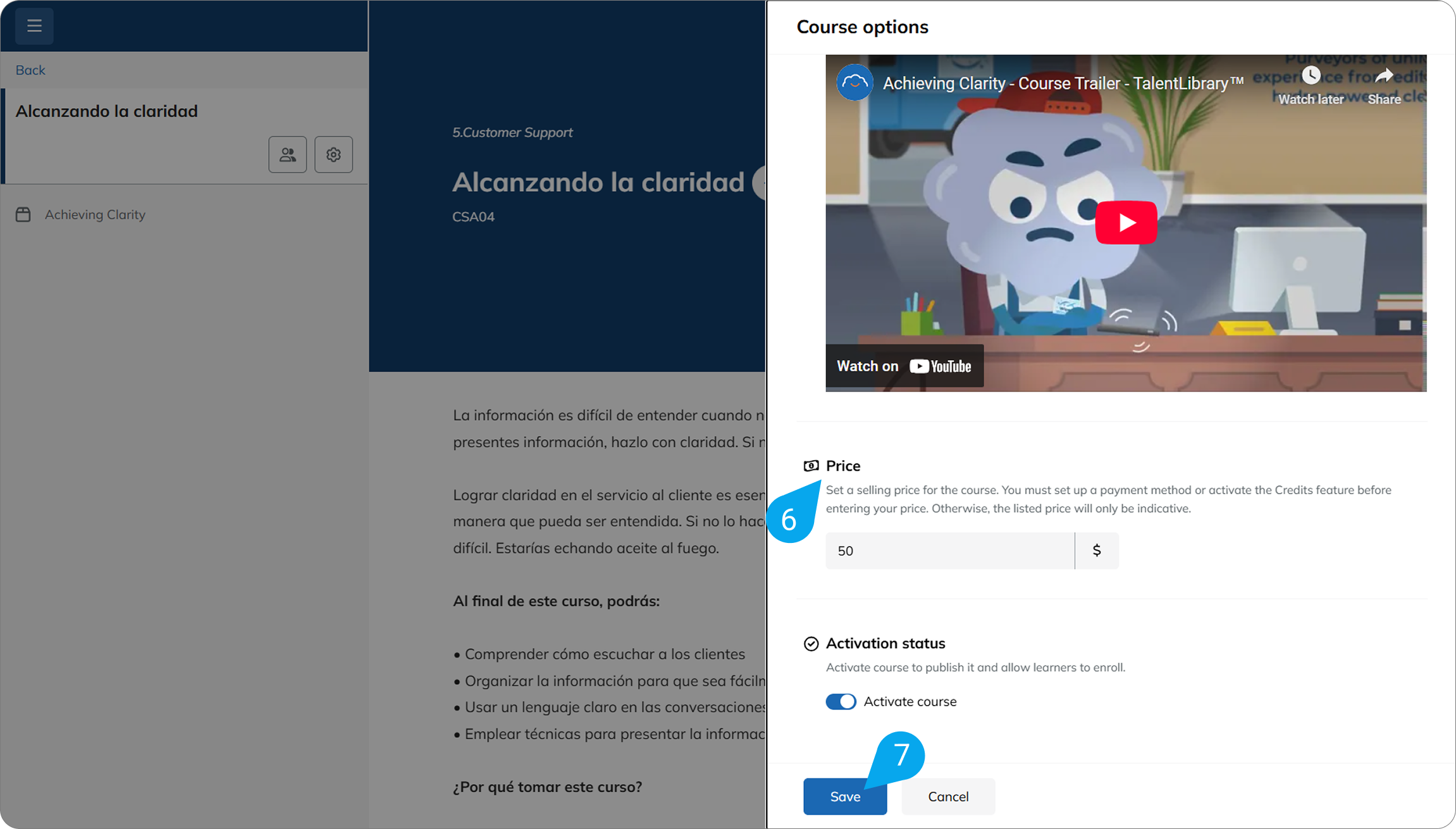This screenshot has height=829, width=1456.
Task: Click '¿Por qué tomar este curso?' heading
Action: pyautogui.click(x=548, y=787)
